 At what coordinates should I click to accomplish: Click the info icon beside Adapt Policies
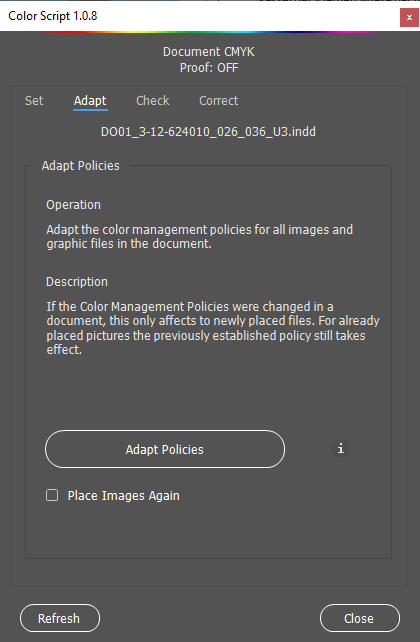(x=340, y=449)
